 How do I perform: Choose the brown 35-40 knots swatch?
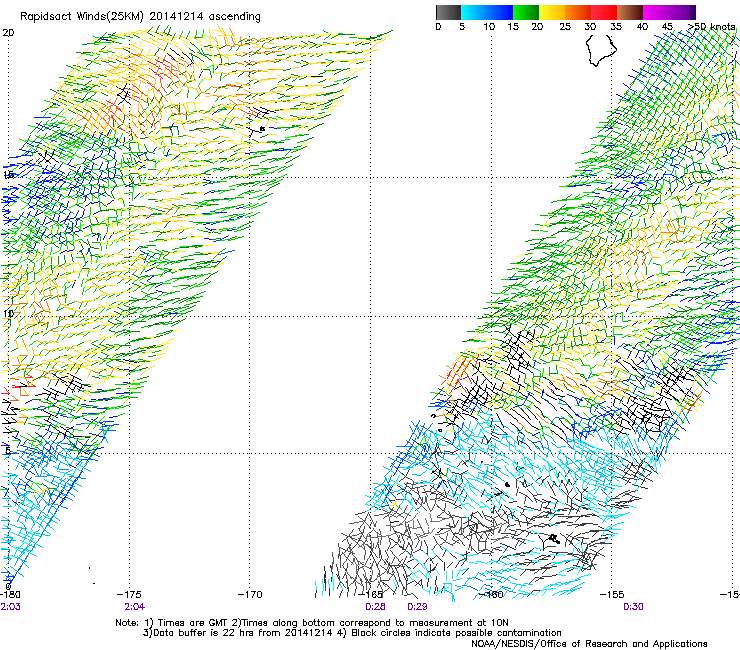(x=630, y=12)
